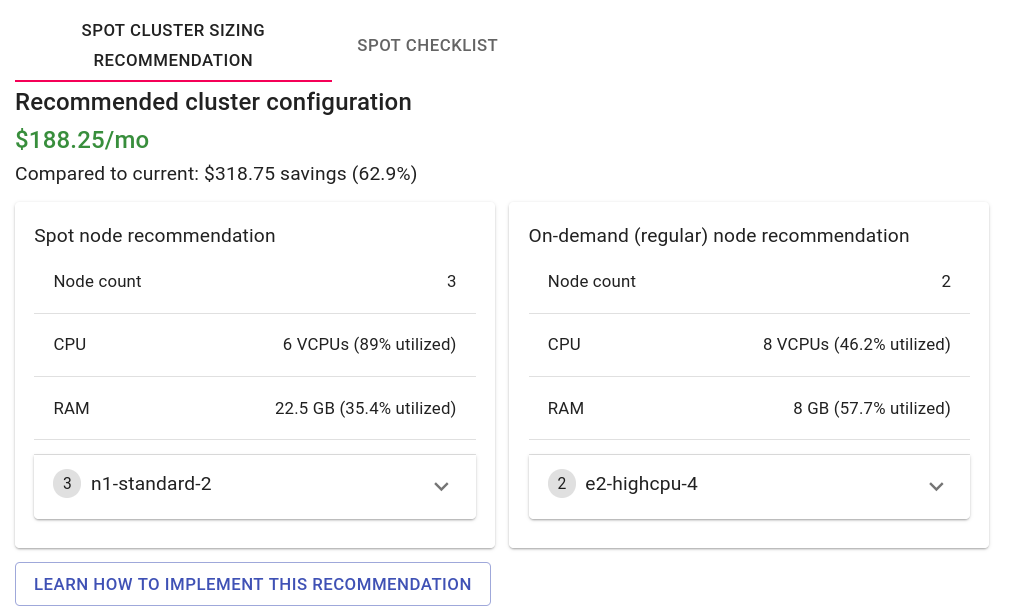
Task: Select the node count badge showing 3
Action: click(x=67, y=483)
